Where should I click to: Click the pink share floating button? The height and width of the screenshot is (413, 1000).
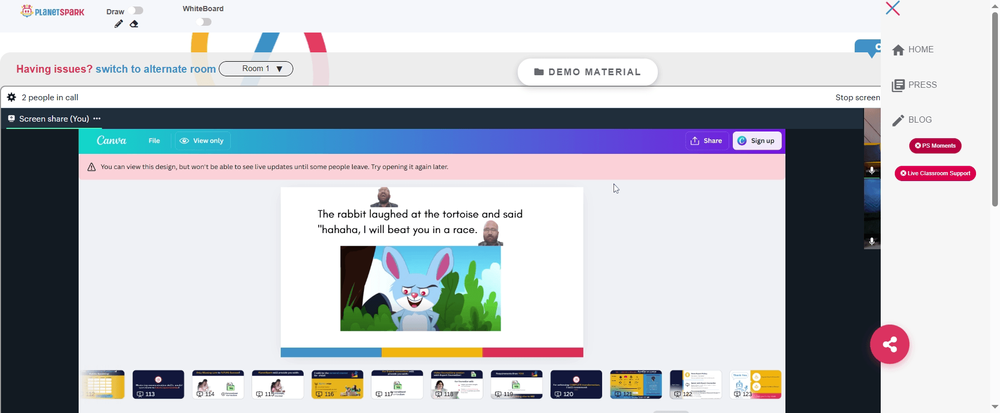point(890,345)
